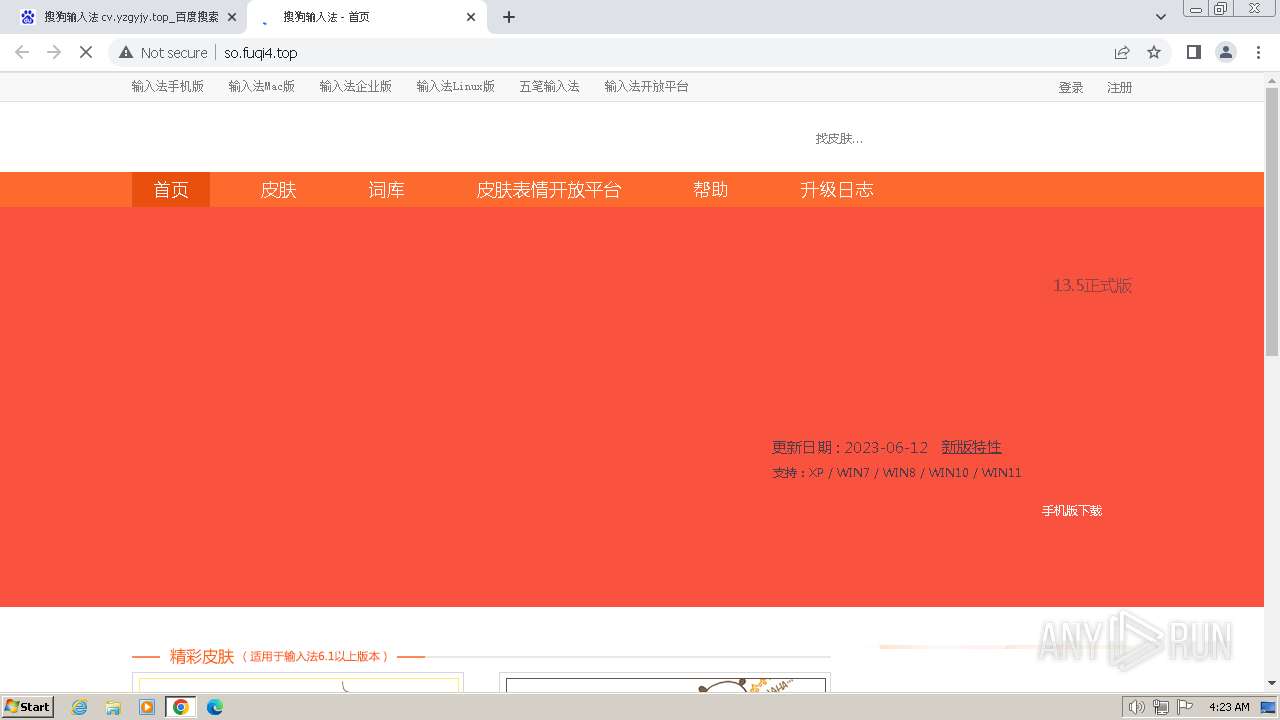
Task: Close the 百度搜索 tab
Action: (232, 17)
